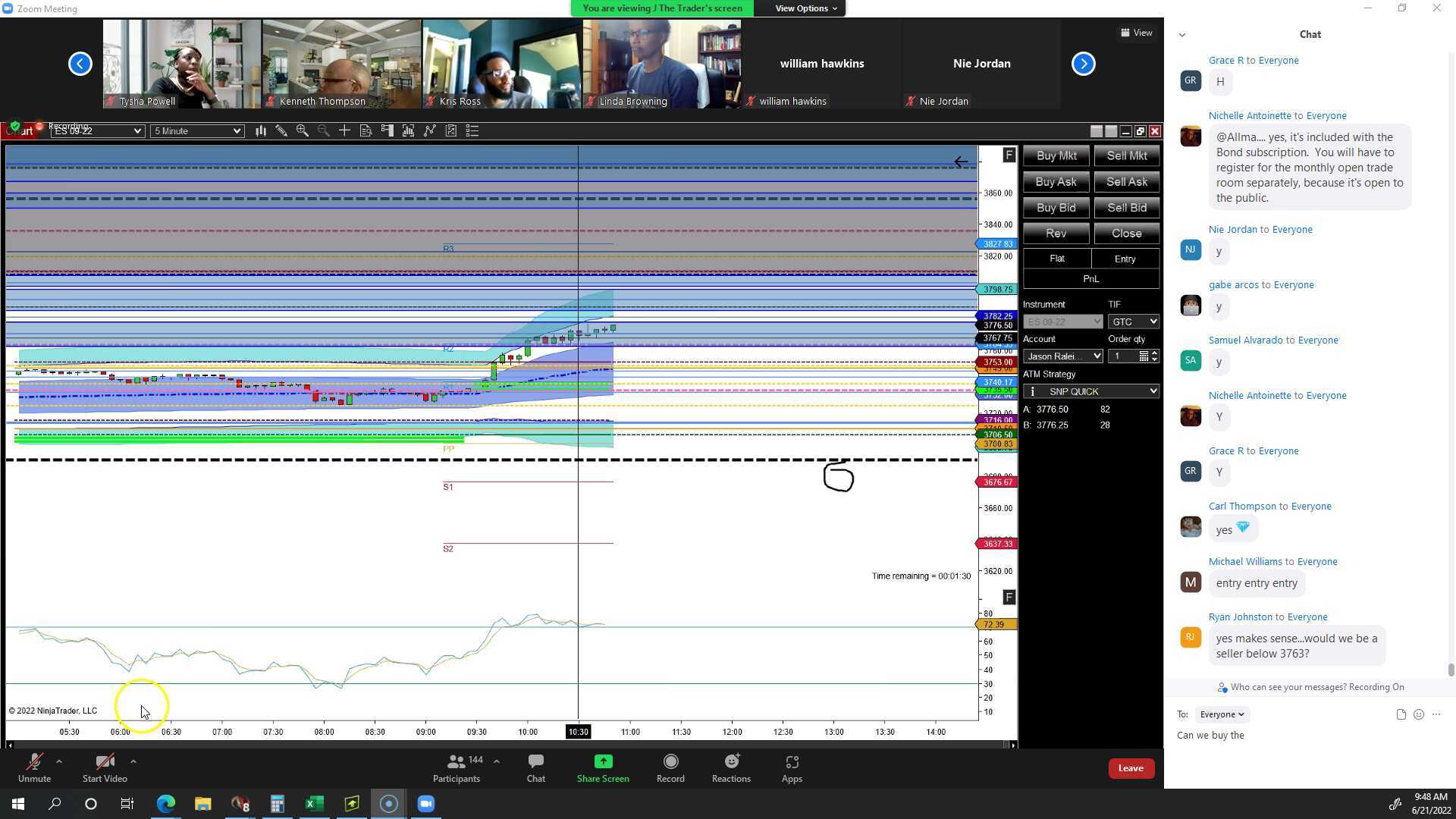Screen dimensions: 1456x819
Task: Open the drawing tools pencil icon
Action: point(282,130)
